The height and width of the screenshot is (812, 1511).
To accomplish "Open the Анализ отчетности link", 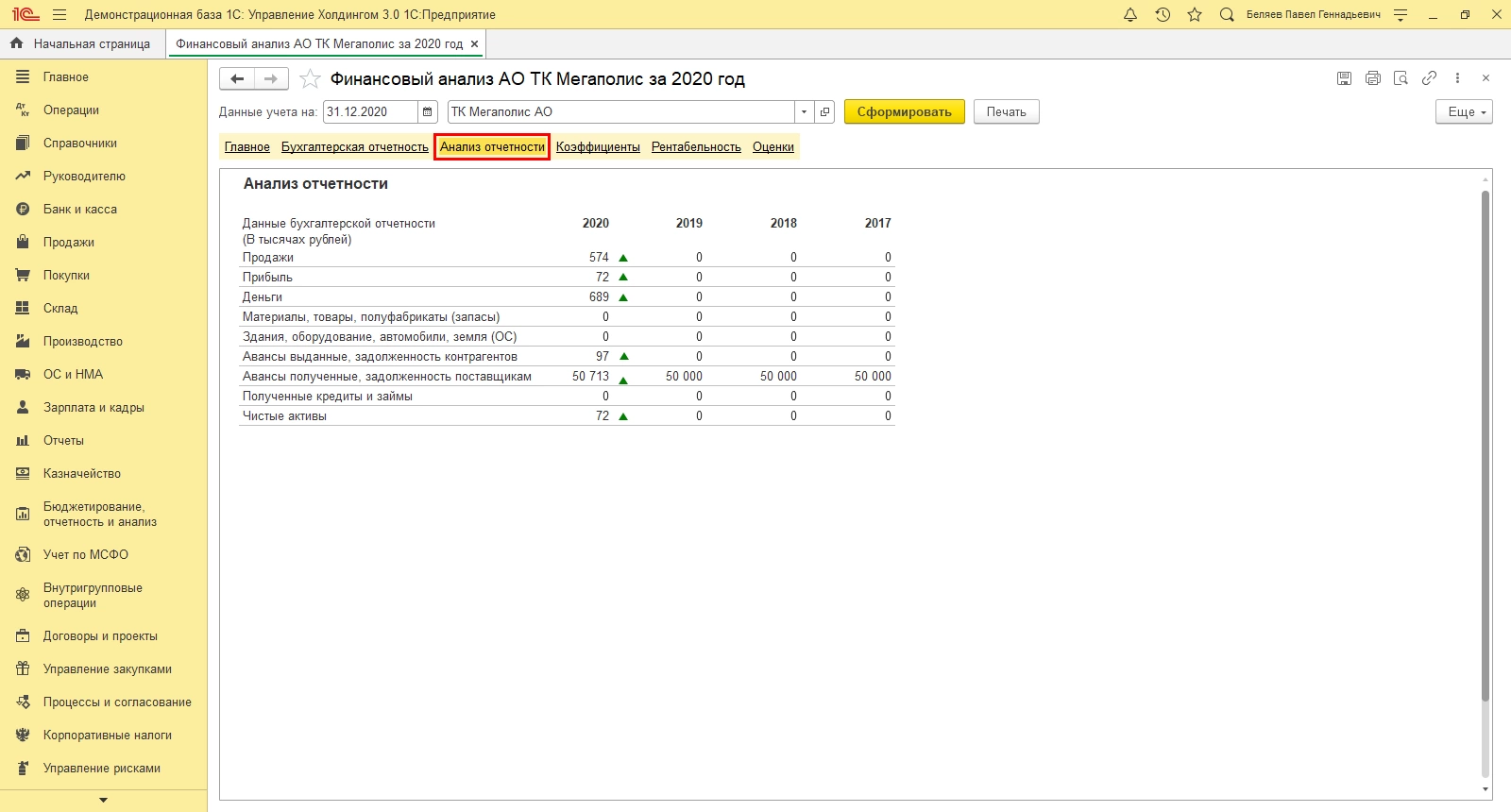I will [492, 147].
